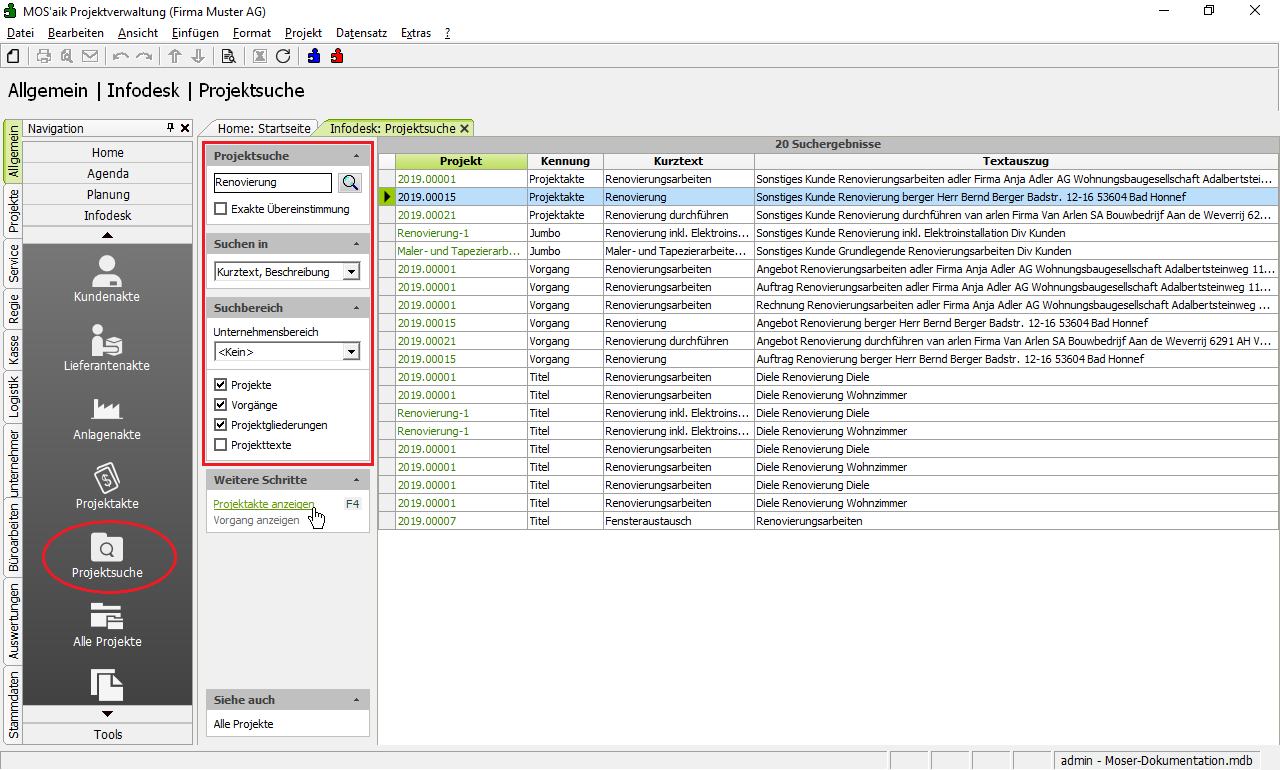Enable the Exakte Übereinstimmung checkbox

coord(221,209)
